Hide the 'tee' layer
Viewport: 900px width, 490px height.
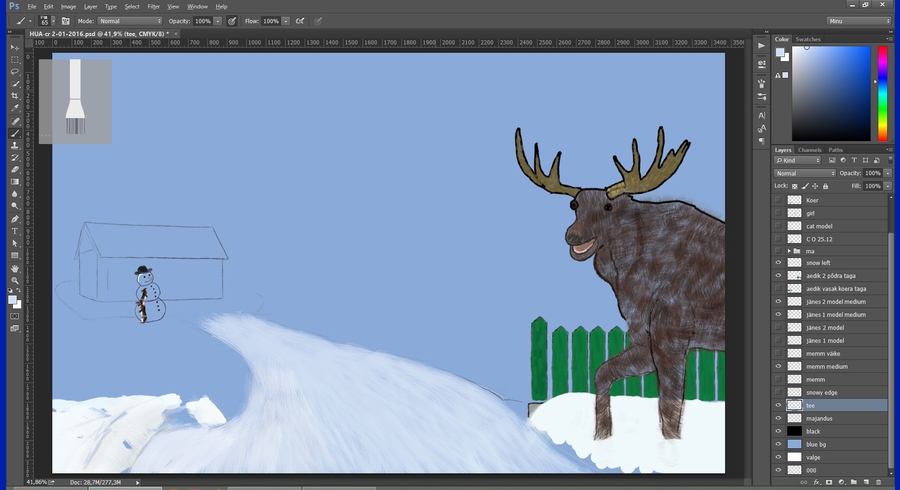[x=778, y=405]
